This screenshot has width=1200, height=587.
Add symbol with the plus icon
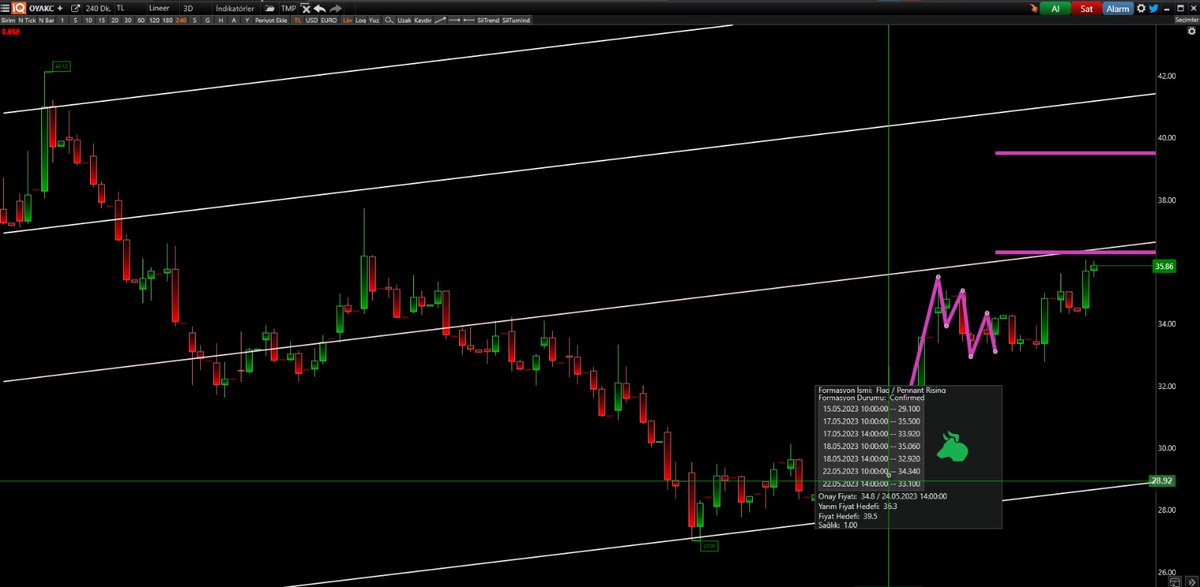(60, 8)
